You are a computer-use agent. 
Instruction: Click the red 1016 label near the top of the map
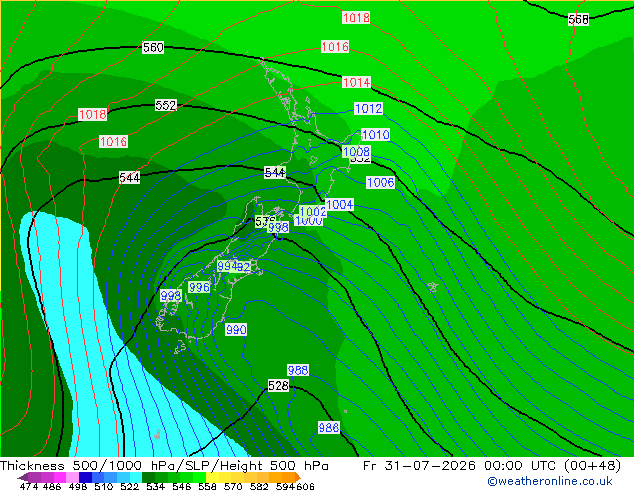pos(335,46)
